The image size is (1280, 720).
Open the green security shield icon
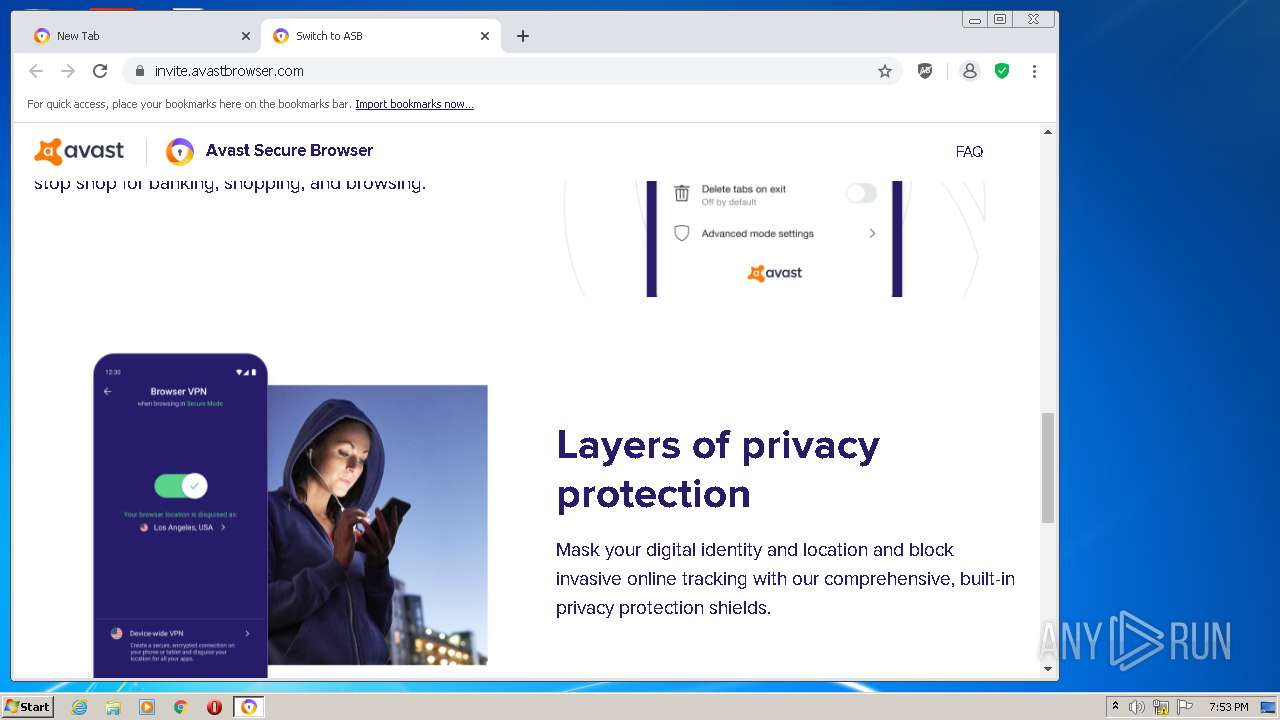click(x=1002, y=71)
